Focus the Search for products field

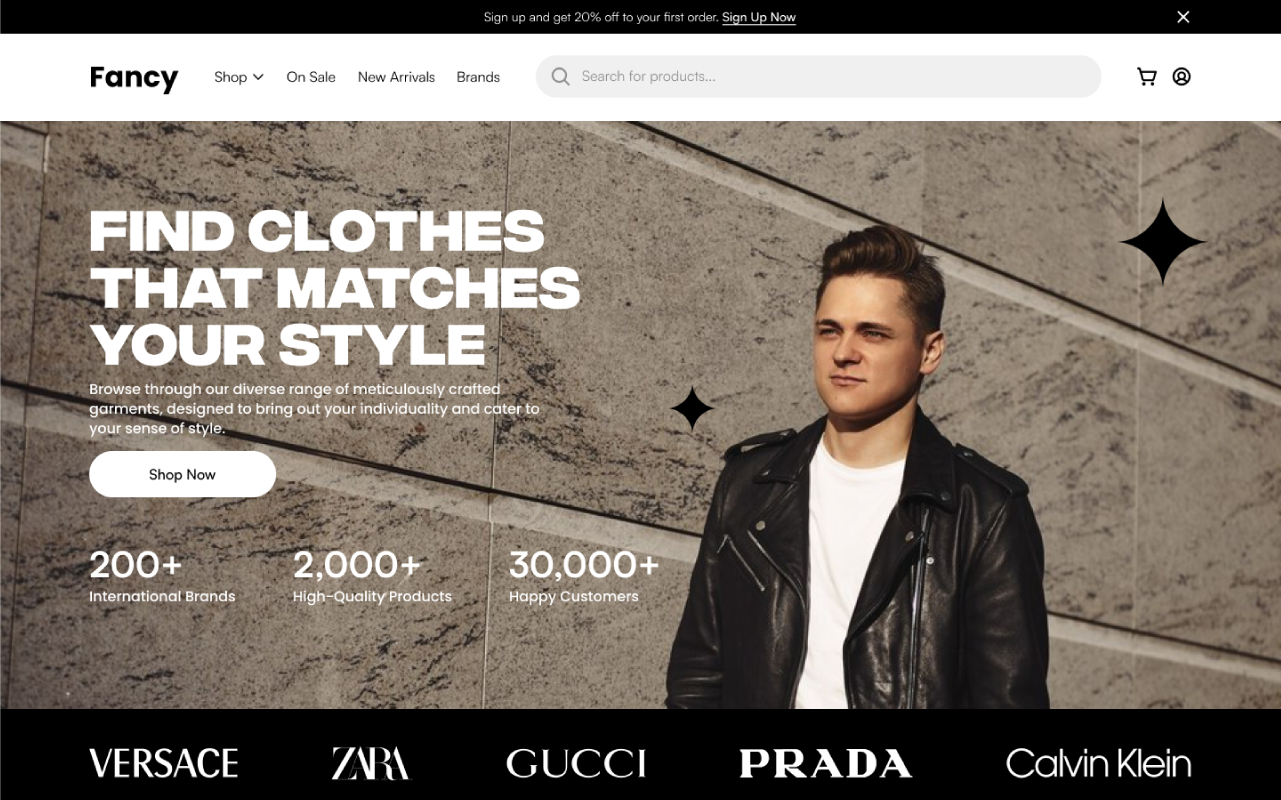coord(818,77)
